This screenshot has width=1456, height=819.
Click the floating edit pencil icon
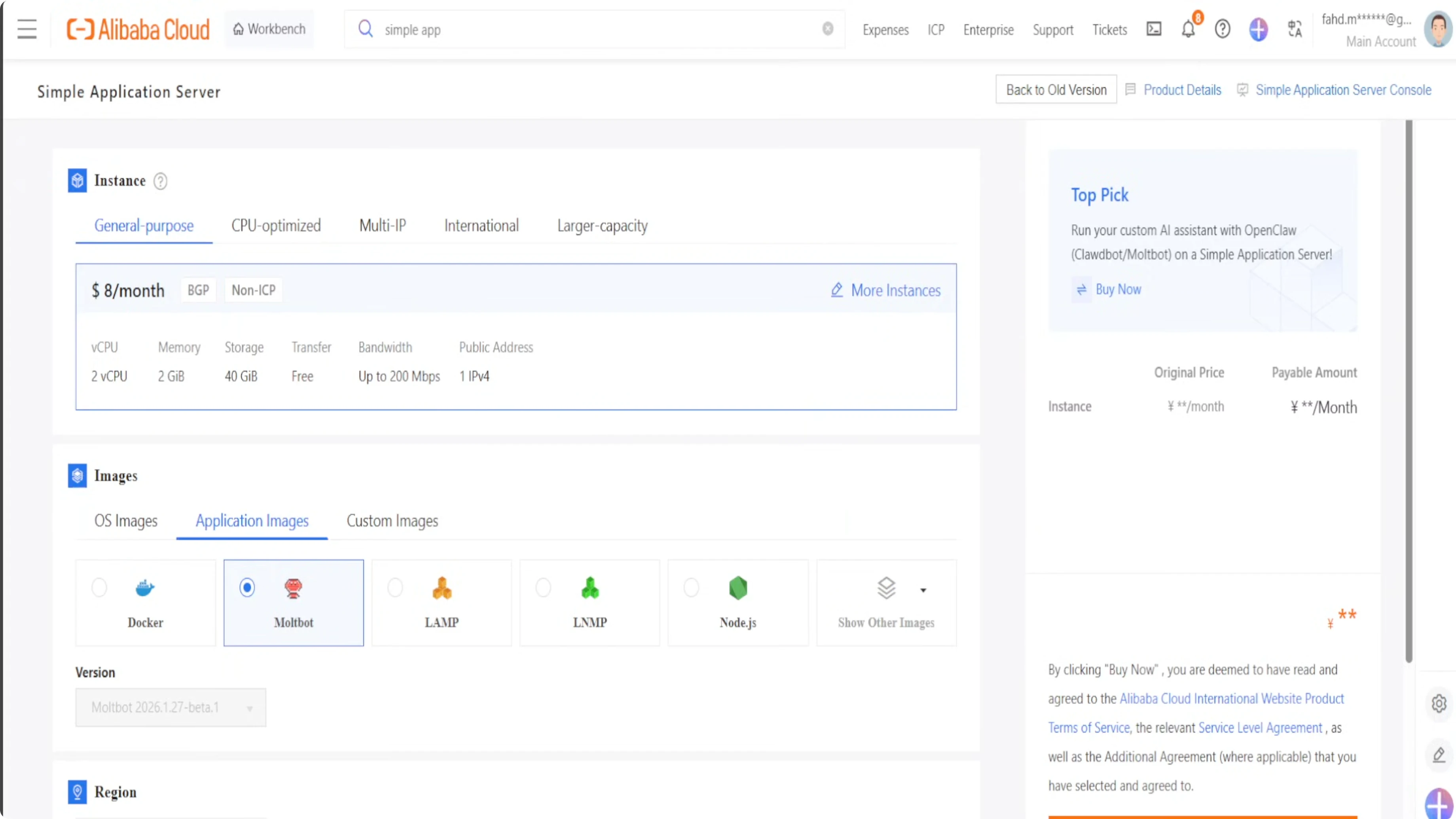[x=1439, y=755]
